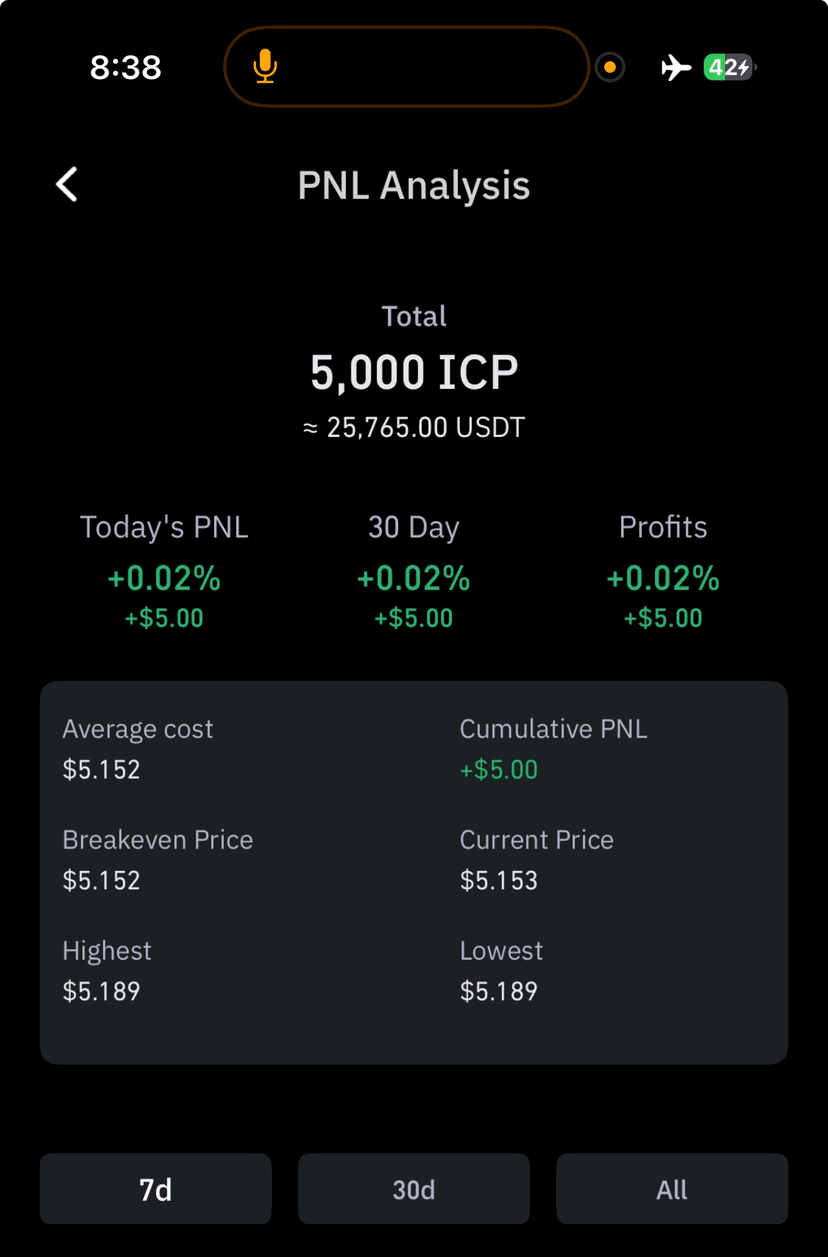828x1257 pixels.
Task: Tap the 8:38 clock display
Action: [126, 67]
